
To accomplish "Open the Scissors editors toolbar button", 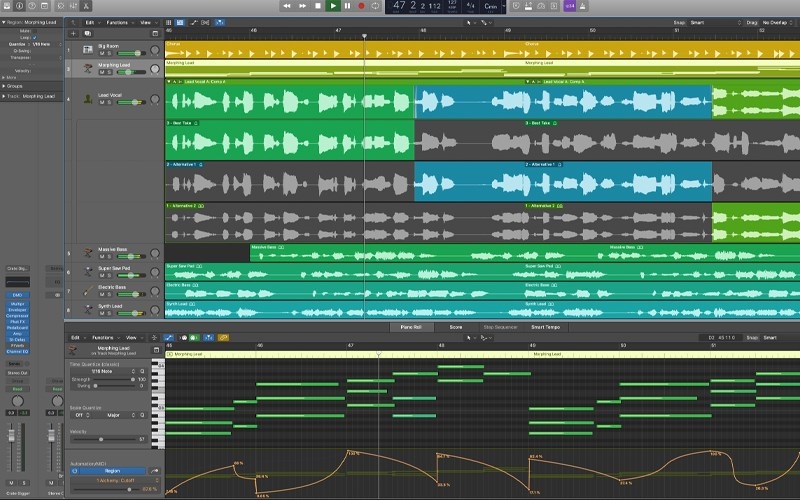I will point(86,6).
